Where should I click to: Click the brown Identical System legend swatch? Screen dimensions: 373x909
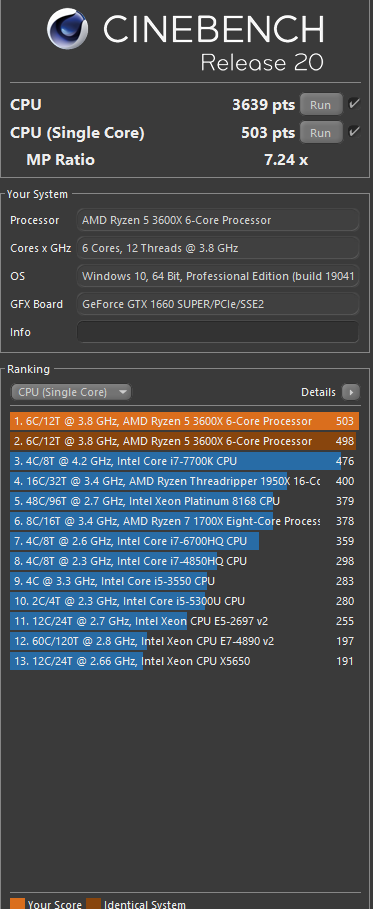[x=93, y=903]
